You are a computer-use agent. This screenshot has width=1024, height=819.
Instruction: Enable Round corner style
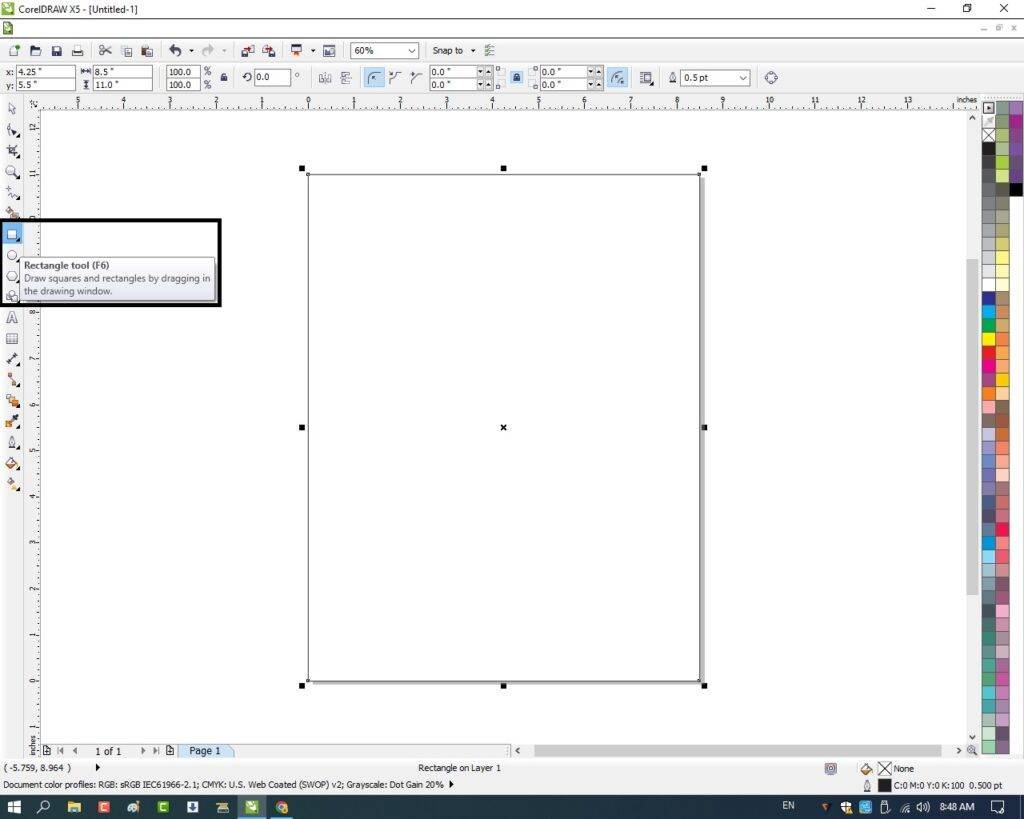[x=373, y=78]
